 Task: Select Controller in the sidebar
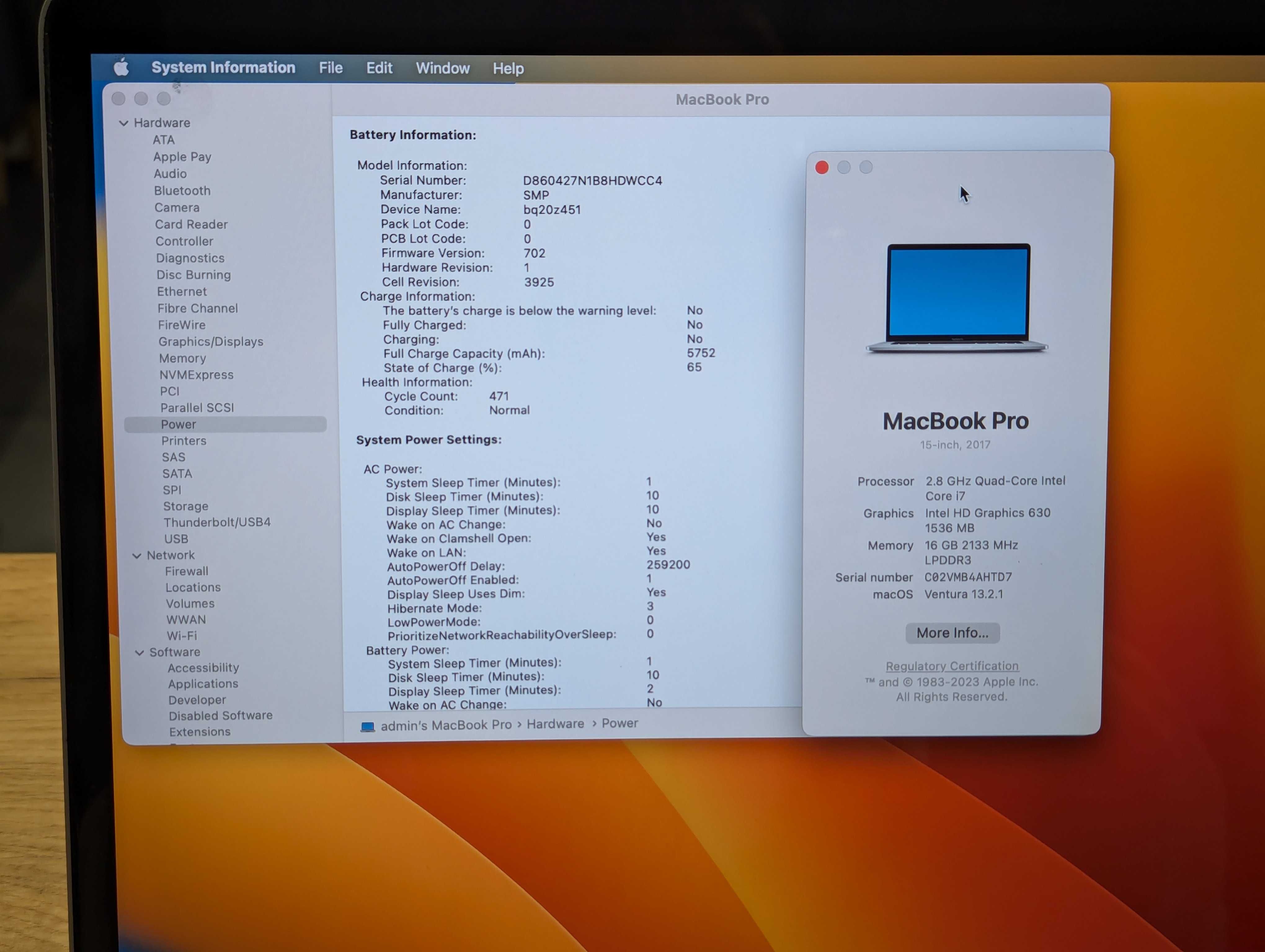[184, 241]
